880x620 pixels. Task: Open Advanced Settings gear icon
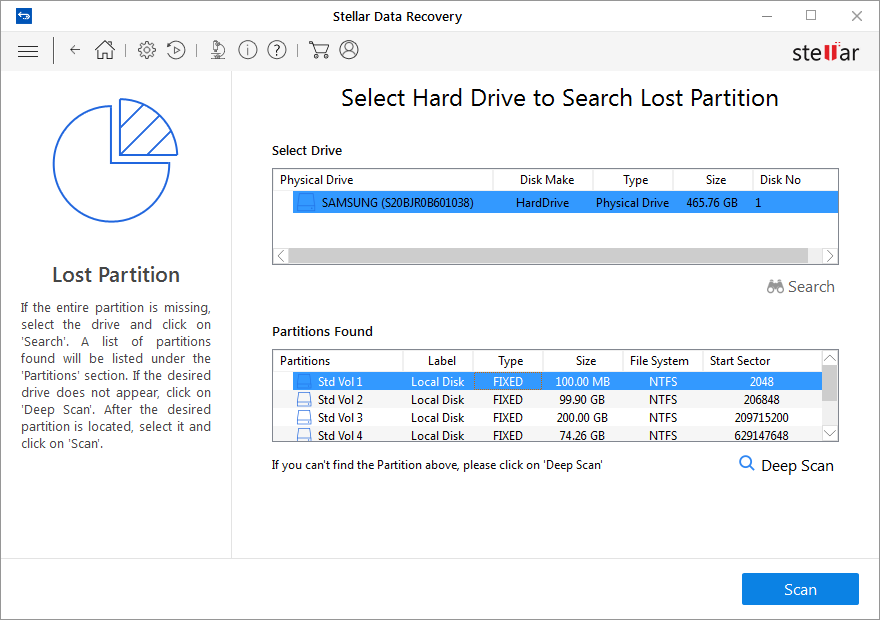tap(147, 50)
